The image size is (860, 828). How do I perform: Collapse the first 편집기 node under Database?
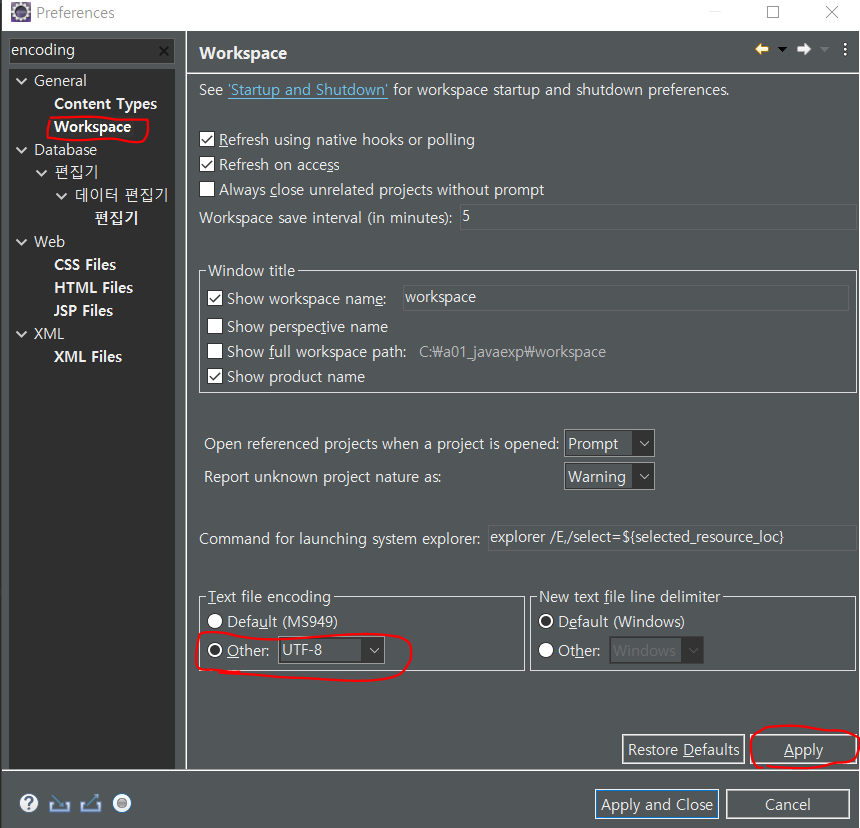[x=42, y=173]
